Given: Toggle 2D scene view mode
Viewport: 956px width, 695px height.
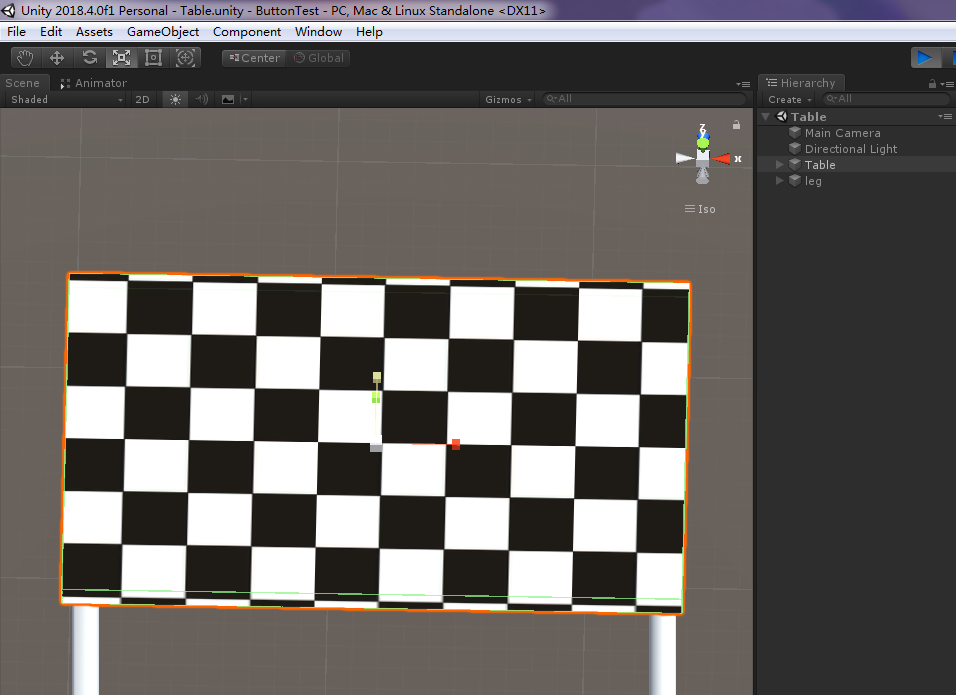Looking at the screenshot, I should (x=143, y=99).
